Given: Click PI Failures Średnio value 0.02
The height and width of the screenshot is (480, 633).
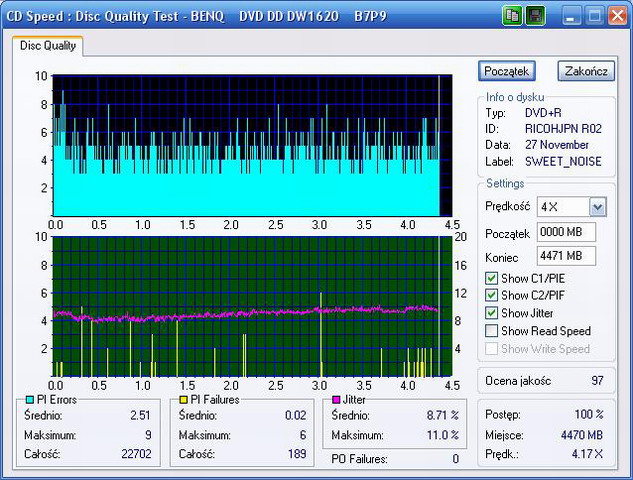Looking at the screenshot, I should (296, 415).
